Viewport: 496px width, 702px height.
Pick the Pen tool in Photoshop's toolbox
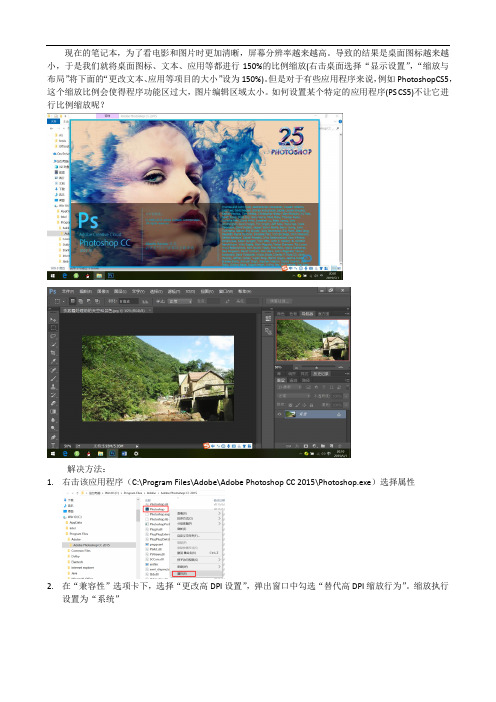pos(53,437)
